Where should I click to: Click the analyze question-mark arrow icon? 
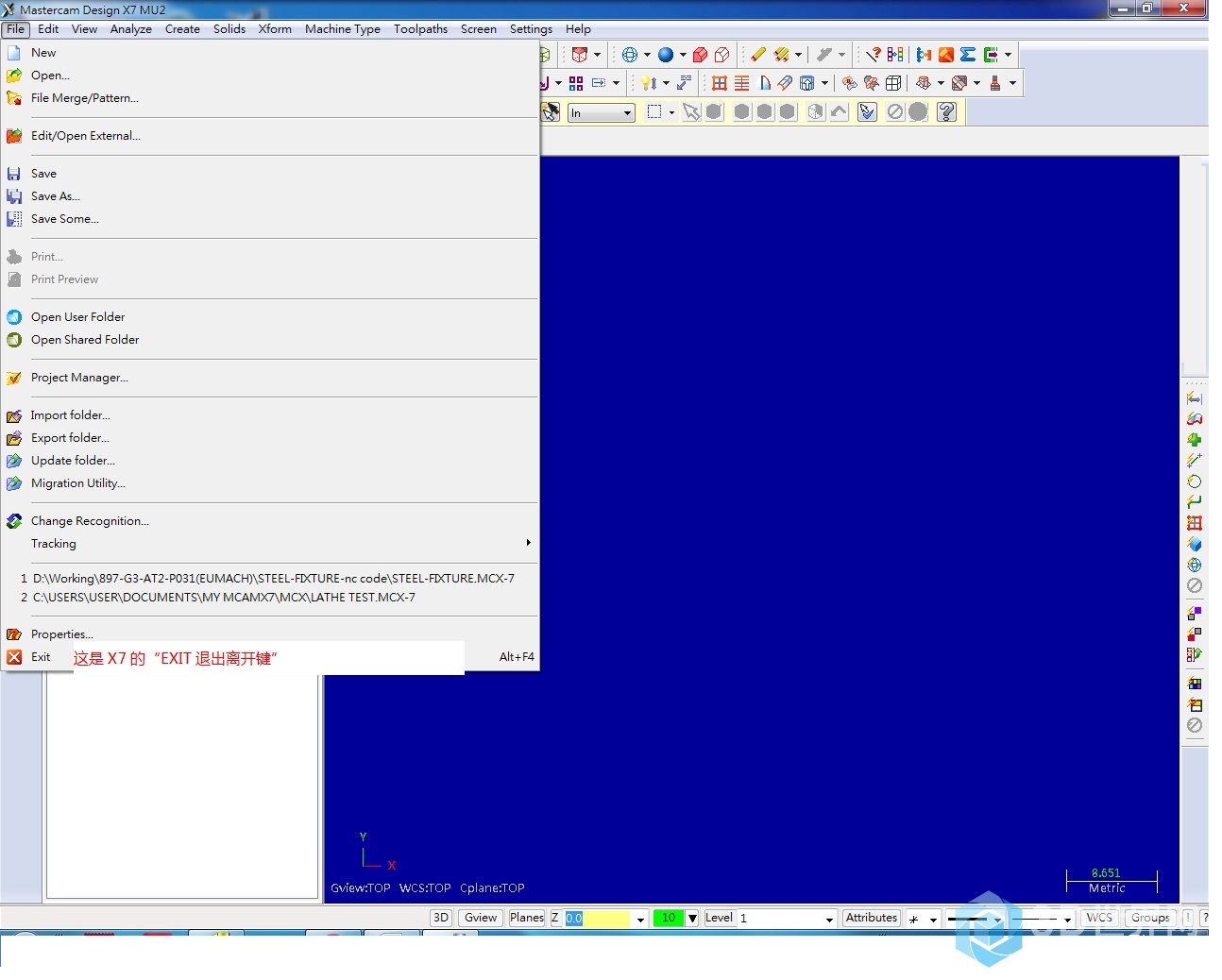click(874, 55)
